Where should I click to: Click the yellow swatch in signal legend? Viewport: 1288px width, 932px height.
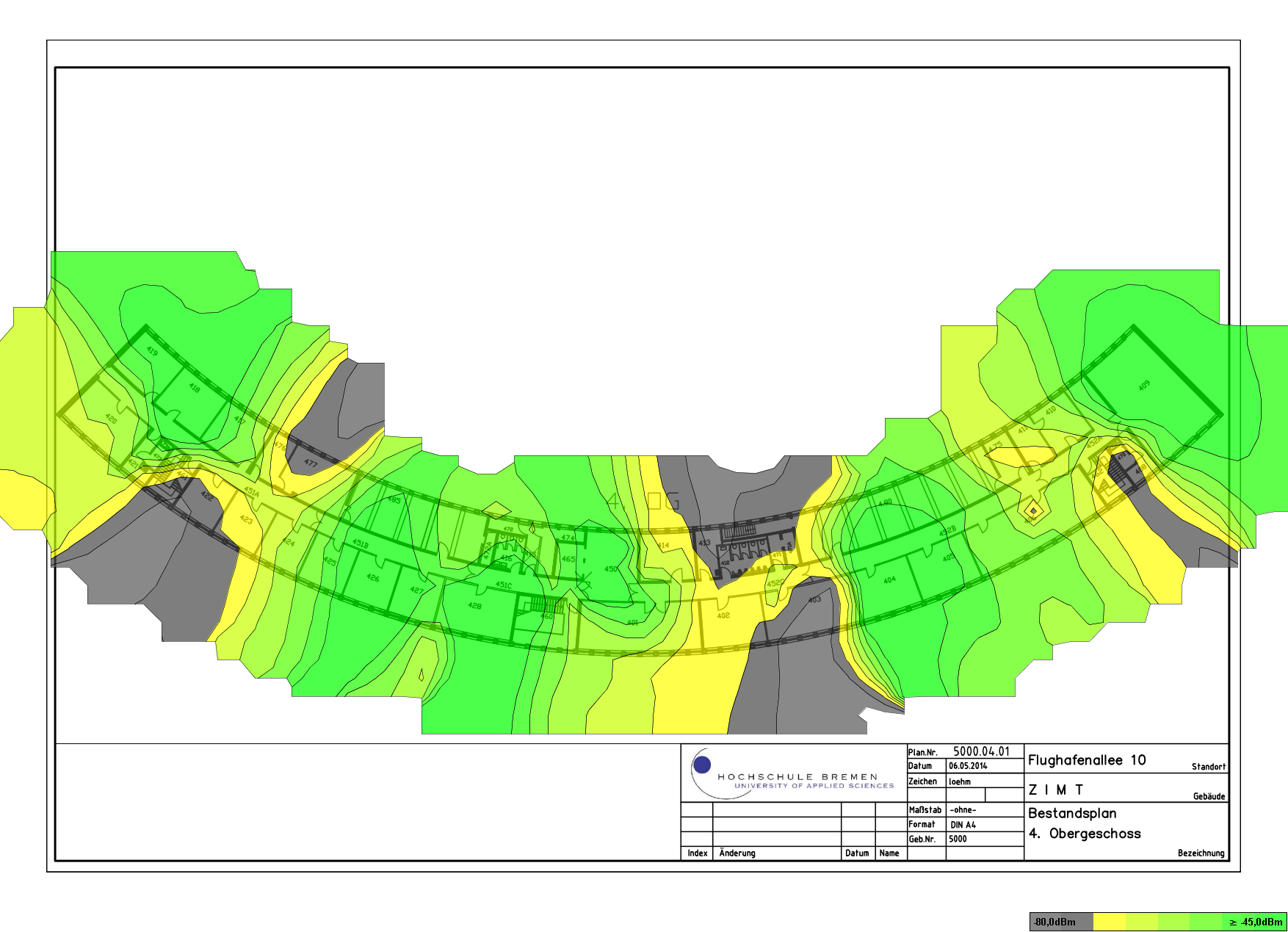click(1109, 922)
